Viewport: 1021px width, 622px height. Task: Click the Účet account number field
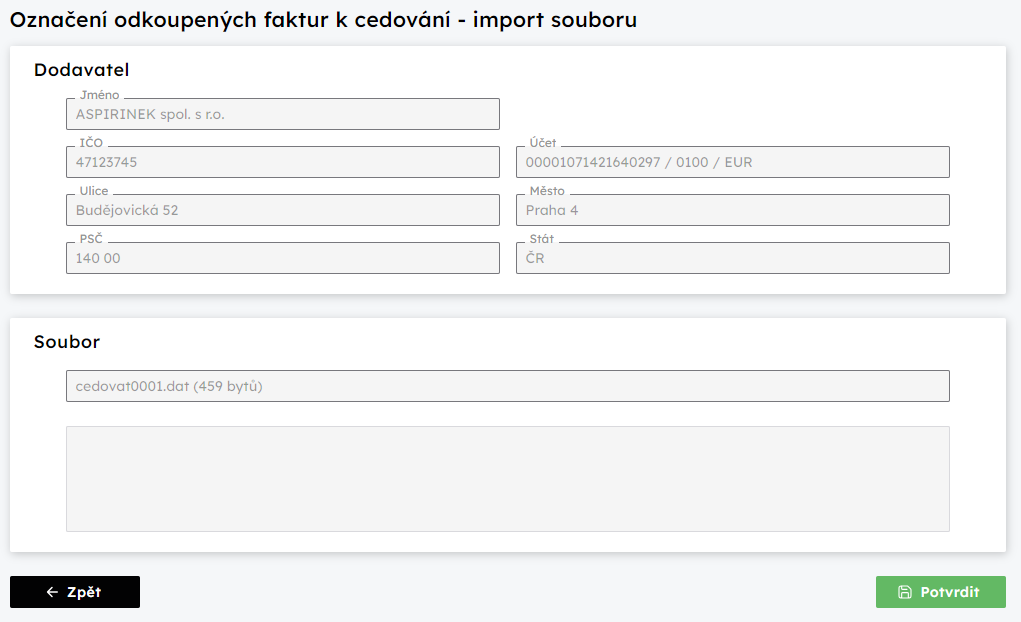[x=733, y=162]
